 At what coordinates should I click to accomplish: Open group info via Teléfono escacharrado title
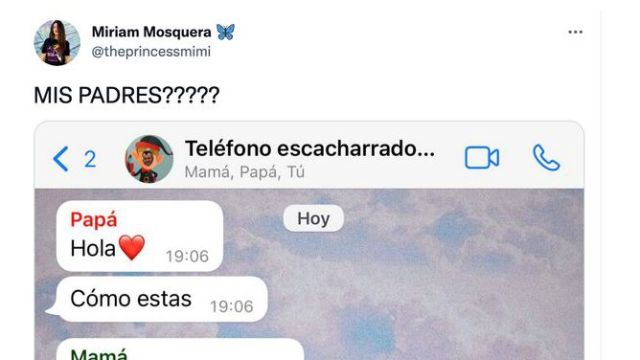(310, 148)
